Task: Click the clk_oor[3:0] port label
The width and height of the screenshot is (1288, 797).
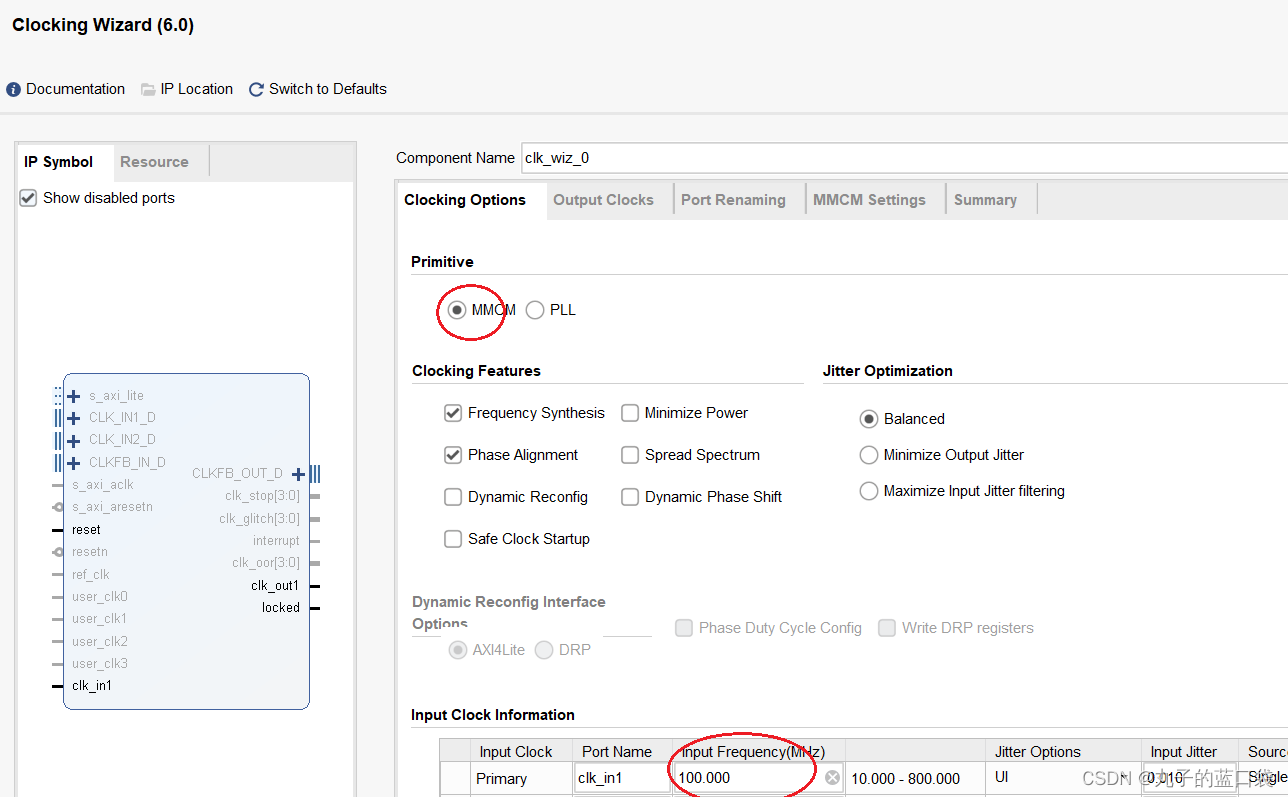Action: (266, 563)
